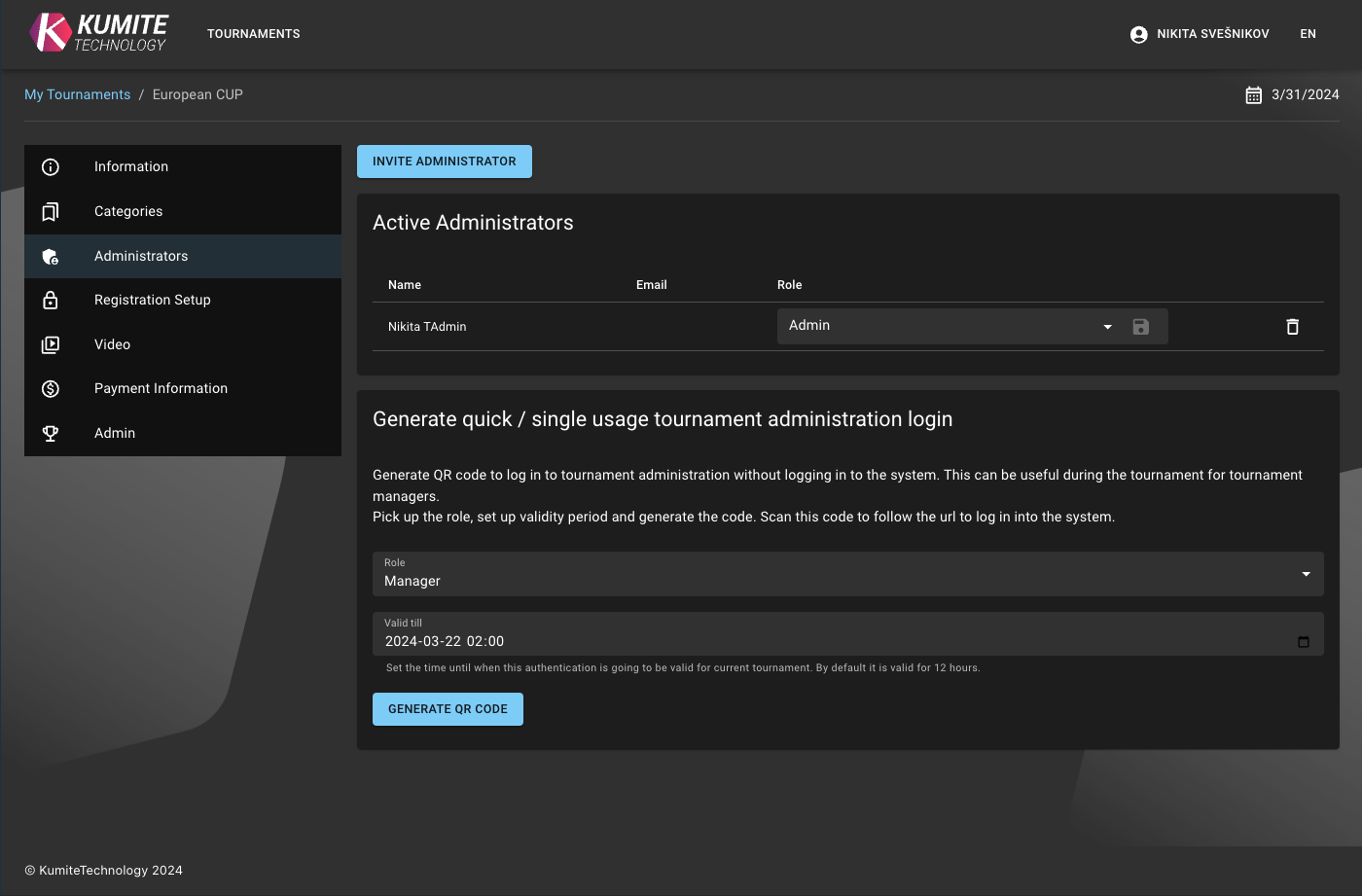Viewport: 1362px width, 896px height.
Task: Select the Video section icon
Action: pyautogui.click(x=51, y=344)
